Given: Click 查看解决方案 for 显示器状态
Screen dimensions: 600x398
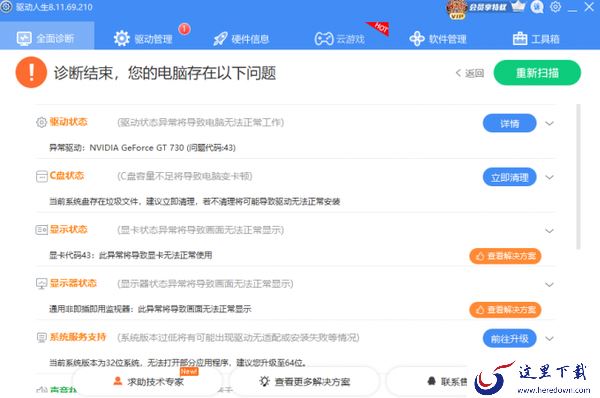Looking at the screenshot, I should click(505, 309).
